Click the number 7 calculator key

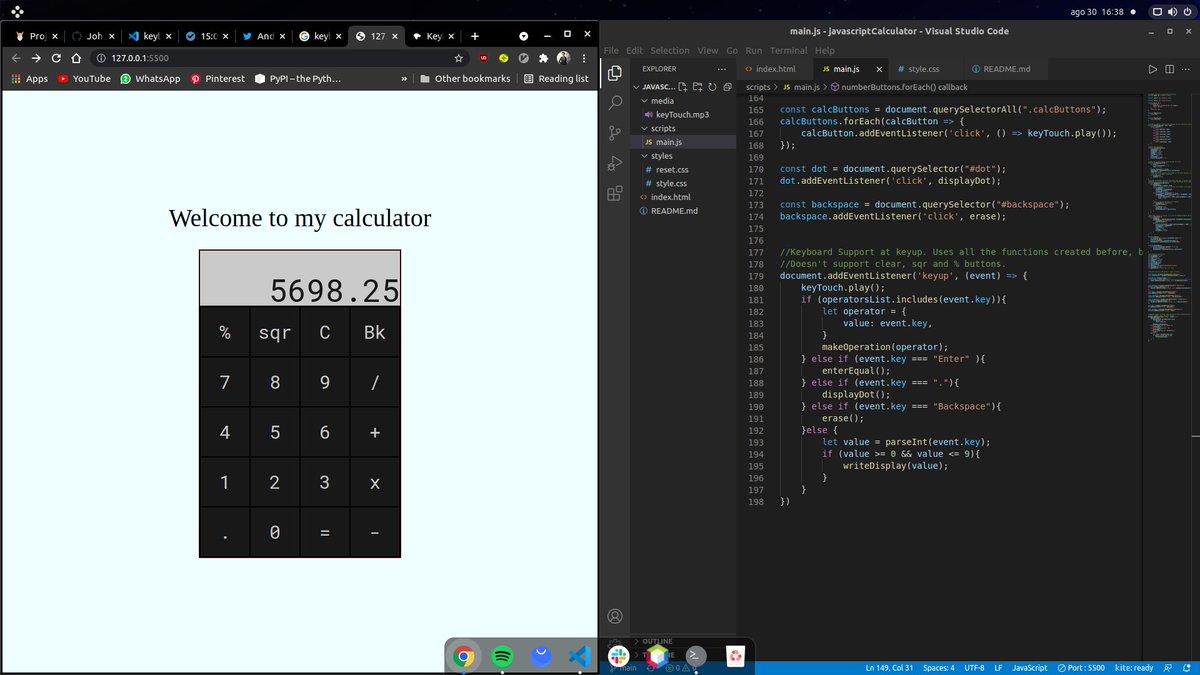(x=225, y=382)
